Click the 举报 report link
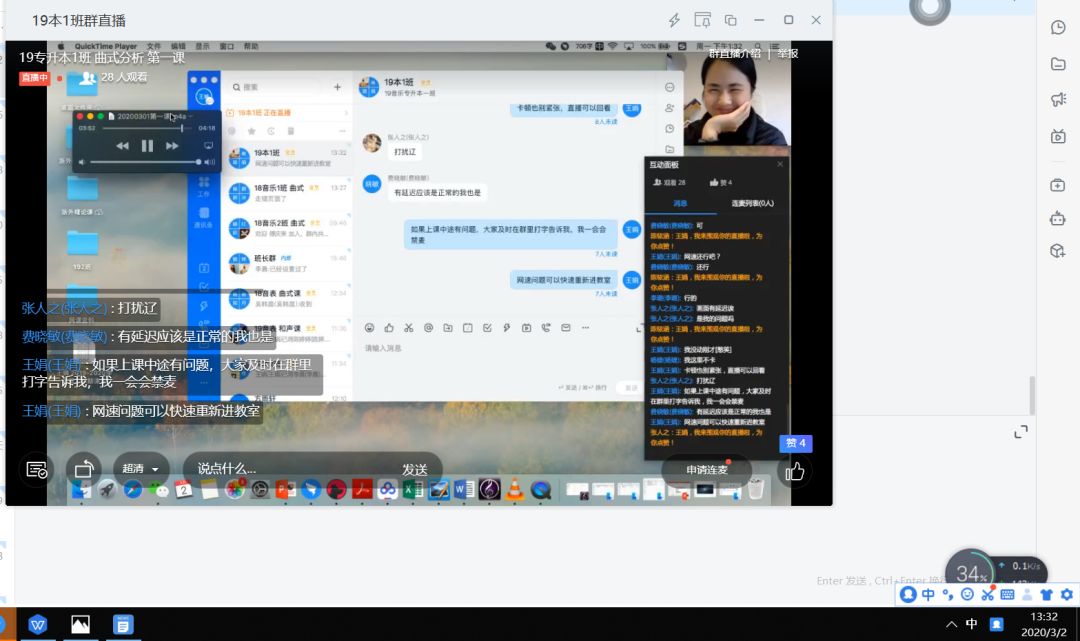Image resolution: width=1080 pixels, height=641 pixels. coord(788,53)
